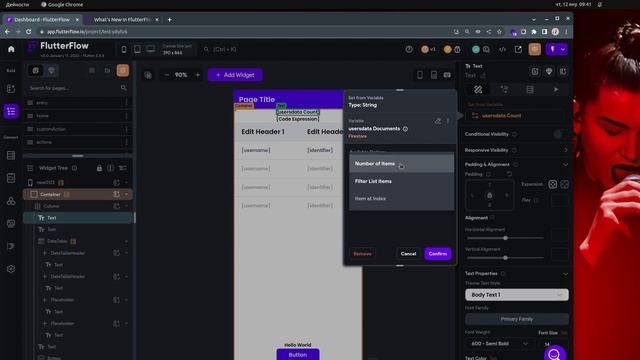Zoom in the canvas with plus
The height and width of the screenshot is (360, 640).
pyautogui.click(x=198, y=75)
